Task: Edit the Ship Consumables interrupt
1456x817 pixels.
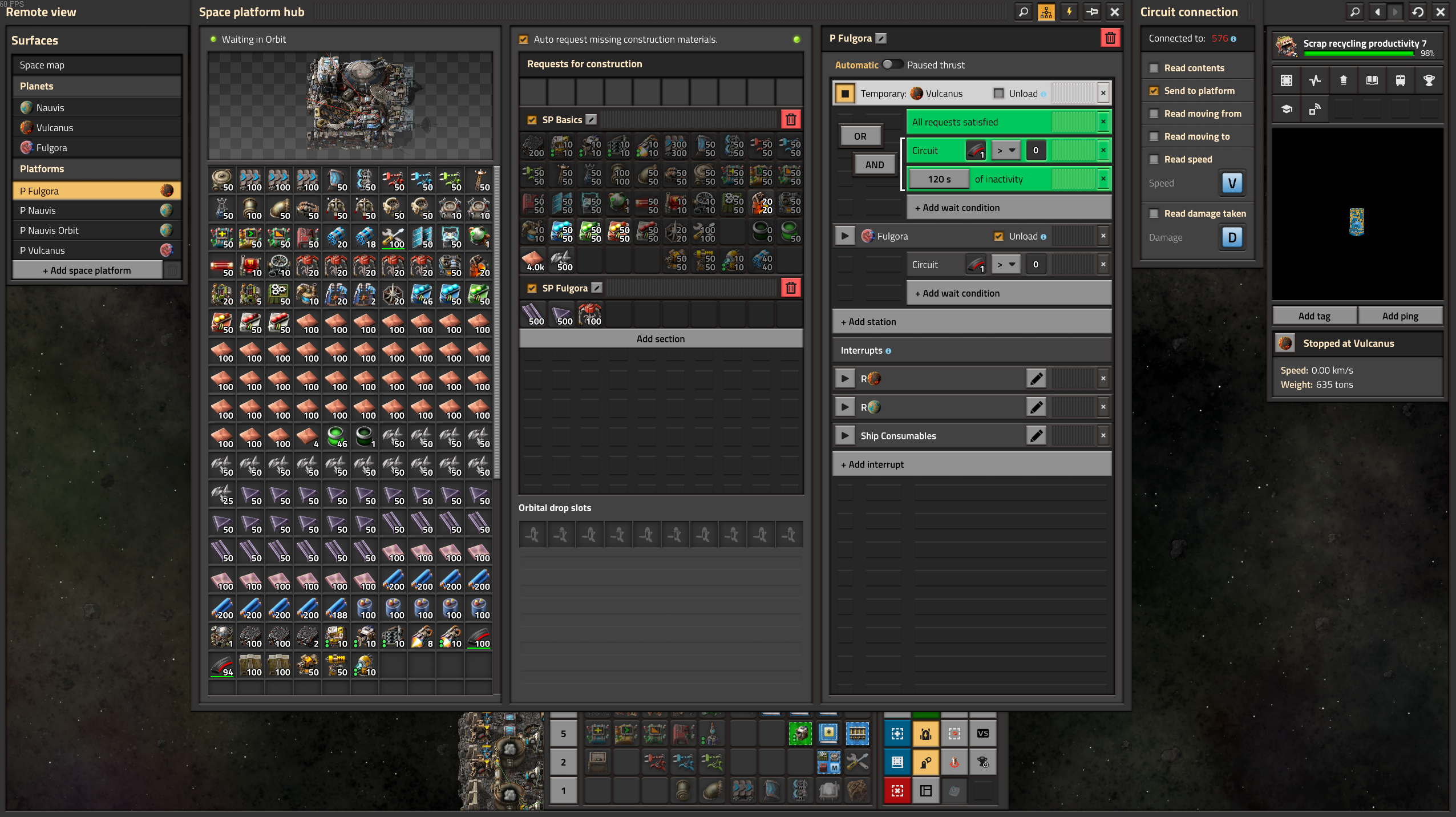Action: click(1036, 436)
